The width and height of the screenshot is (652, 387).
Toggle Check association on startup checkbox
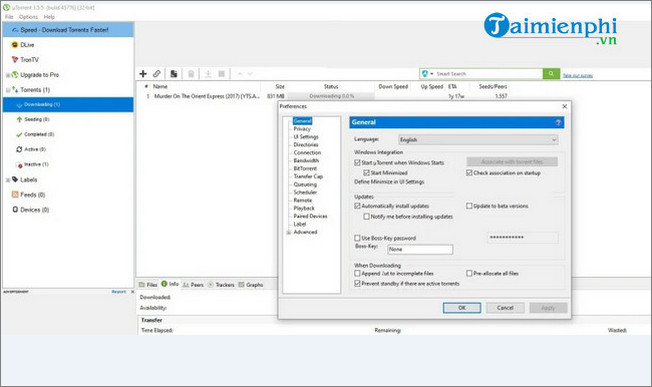(x=469, y=173)
